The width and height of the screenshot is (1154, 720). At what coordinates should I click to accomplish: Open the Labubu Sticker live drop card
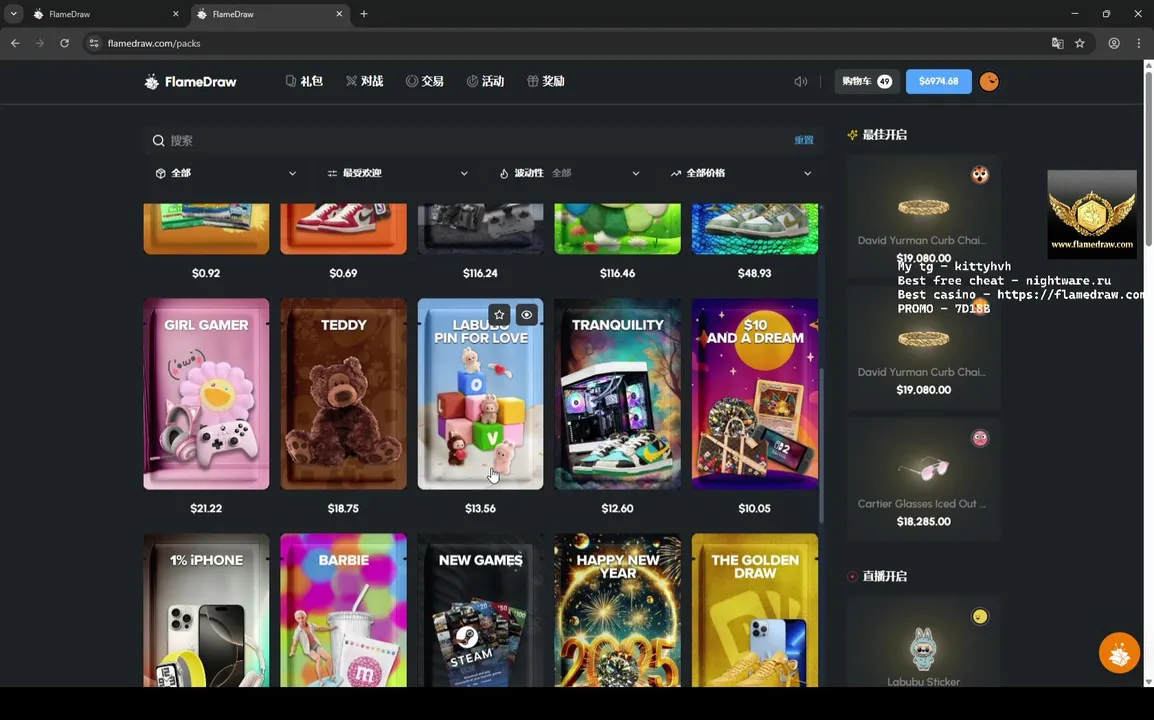[x=923, y=642]
